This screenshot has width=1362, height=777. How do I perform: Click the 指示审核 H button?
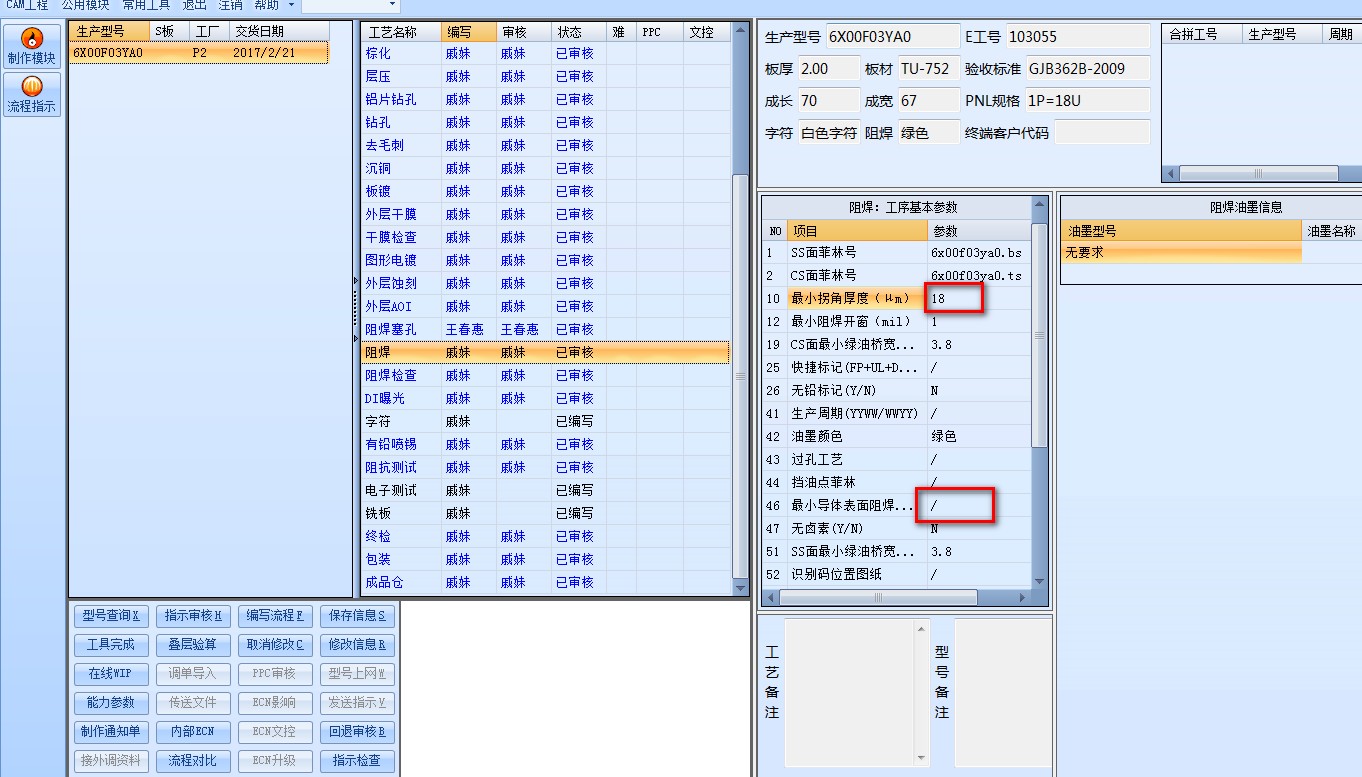point(193,616)
